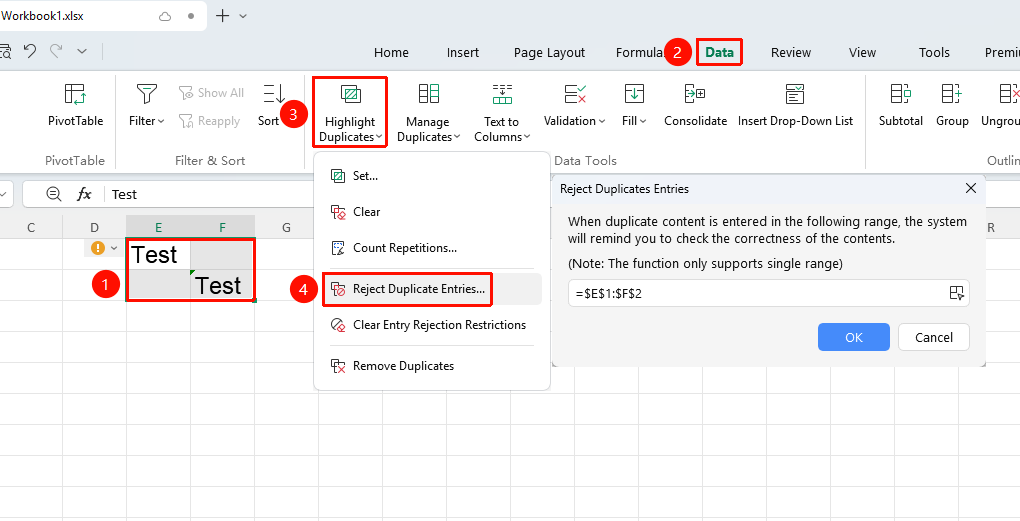Expand the new tab dropdown chevron
Image resolution: width=1020 pixels, height=521 pixels.
coord(243,16)
